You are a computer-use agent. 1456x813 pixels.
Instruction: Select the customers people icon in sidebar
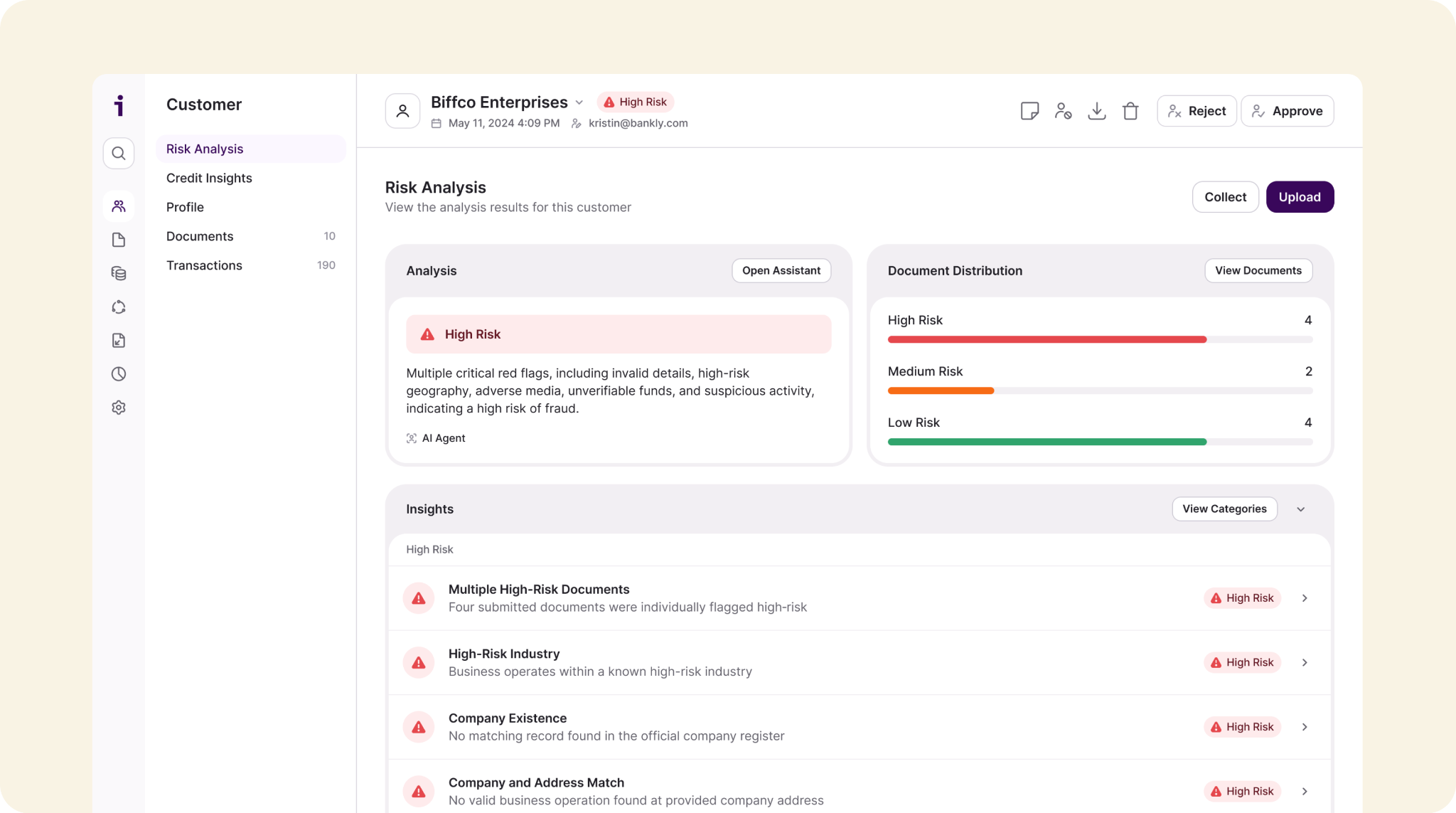119,206
